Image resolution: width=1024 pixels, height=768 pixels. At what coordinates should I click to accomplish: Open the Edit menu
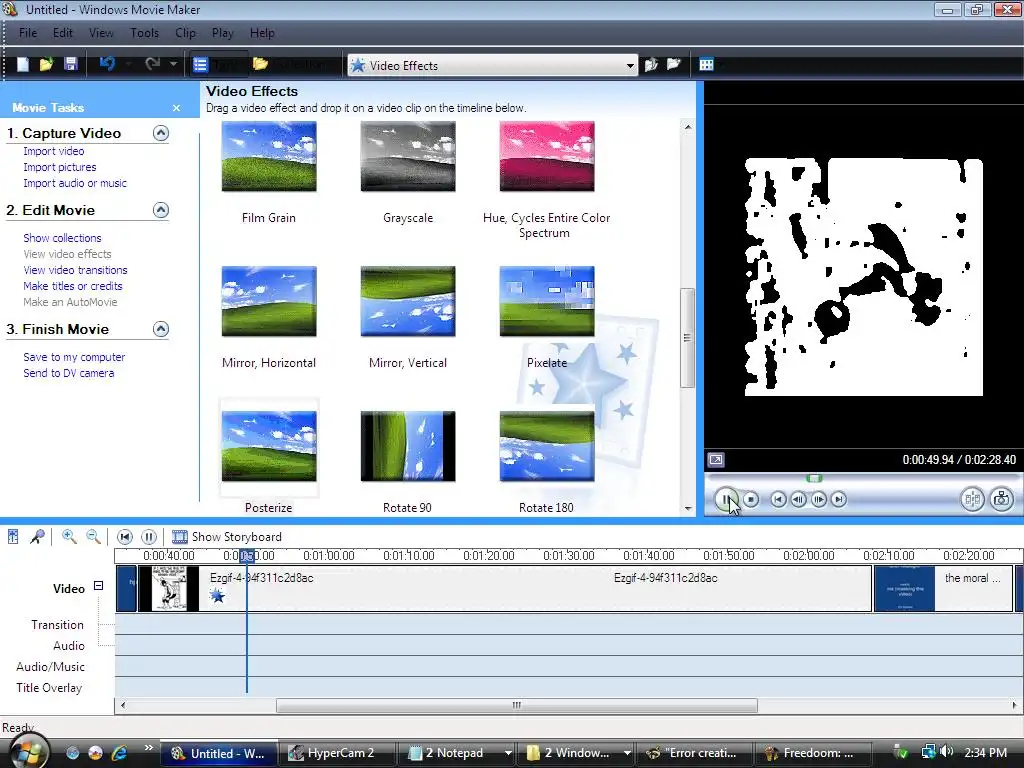63,33
